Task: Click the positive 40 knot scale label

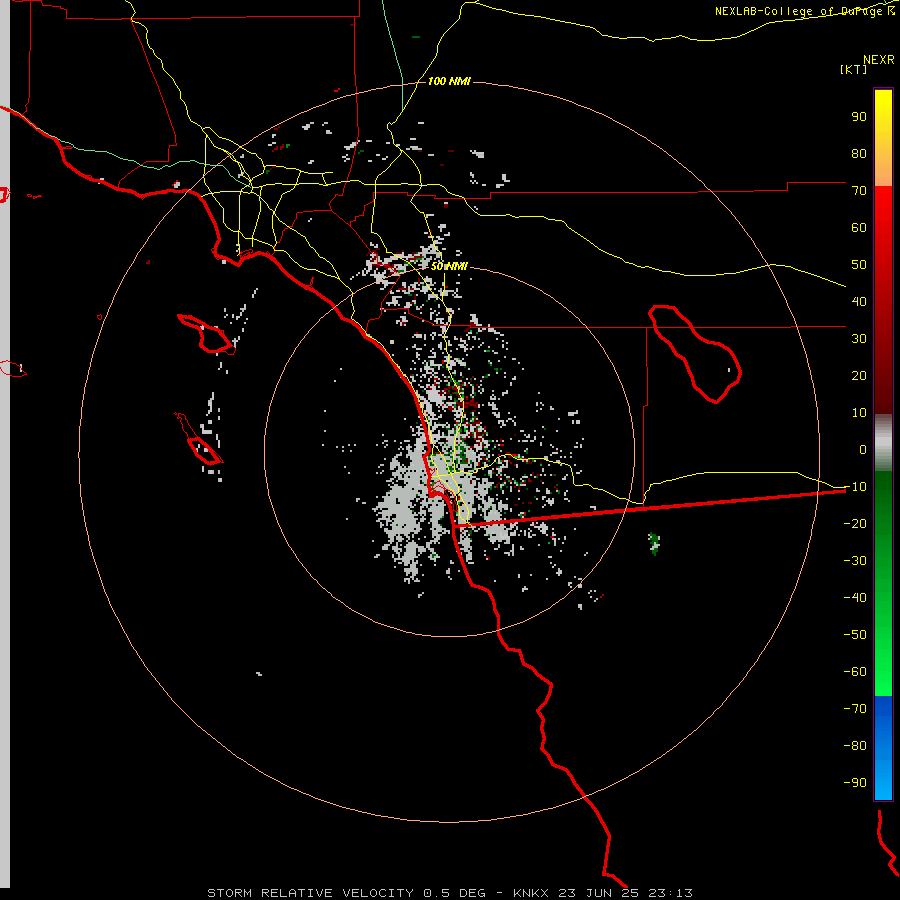Action: 859,301
